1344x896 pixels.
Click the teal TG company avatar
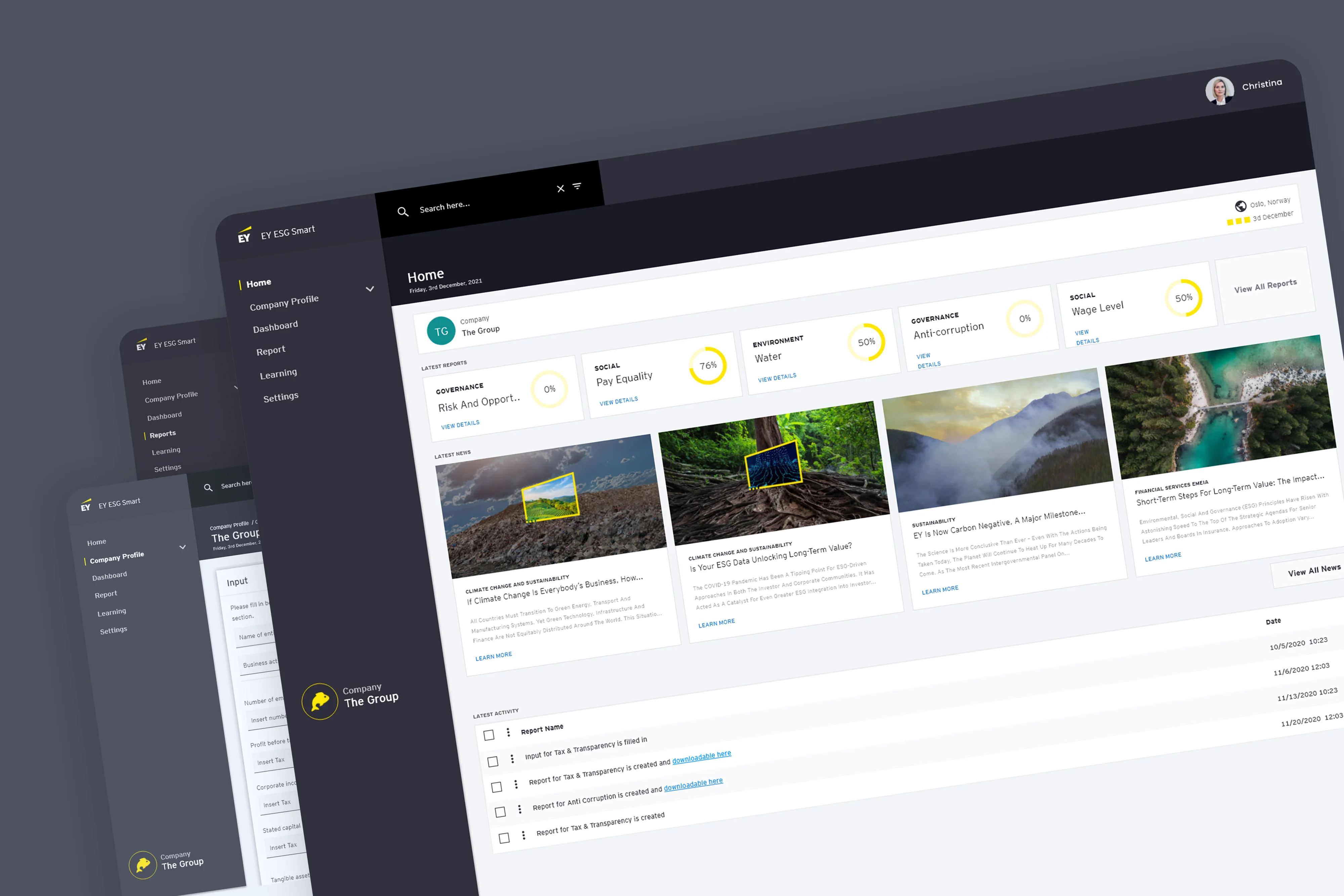coord(441,331)
